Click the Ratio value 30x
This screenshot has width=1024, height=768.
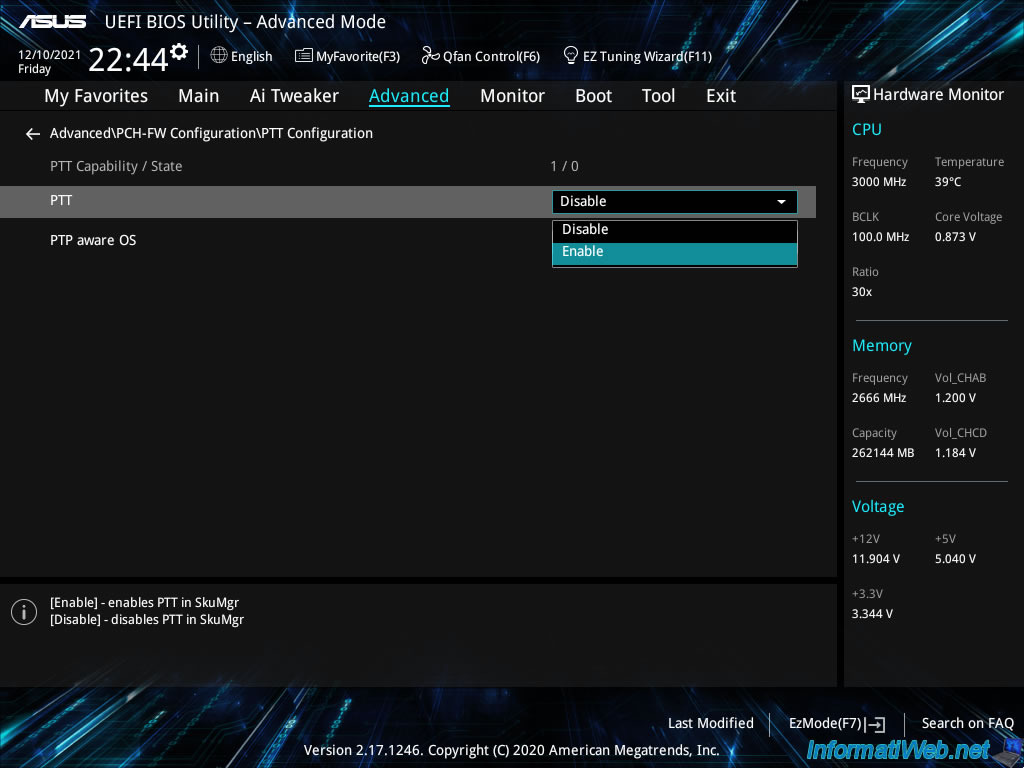point(861,292)
